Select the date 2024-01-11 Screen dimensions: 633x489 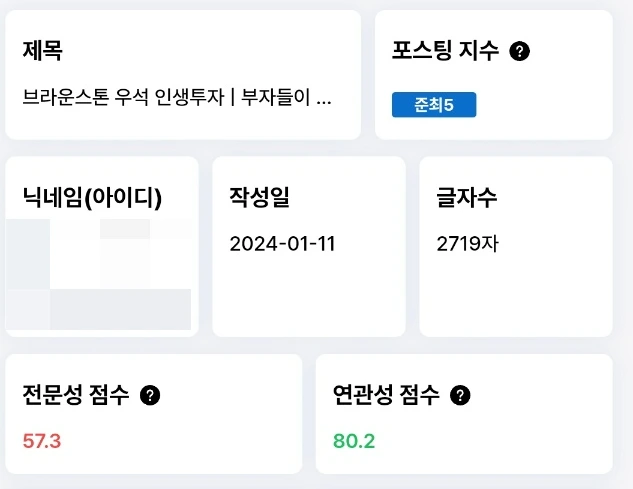(282, 243)
